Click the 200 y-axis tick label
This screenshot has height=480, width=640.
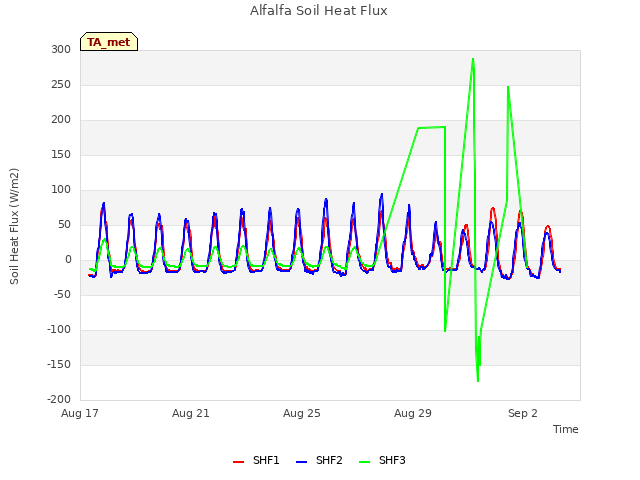click(x=61, y=120)
